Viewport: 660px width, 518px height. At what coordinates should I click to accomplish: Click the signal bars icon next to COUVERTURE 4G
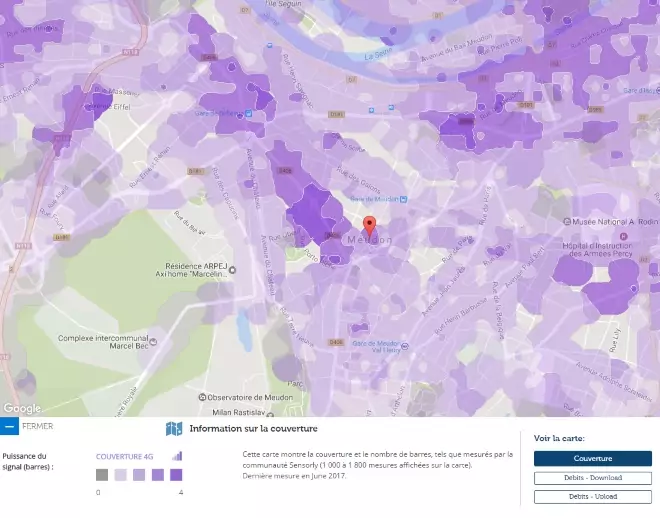click(177, 456)
